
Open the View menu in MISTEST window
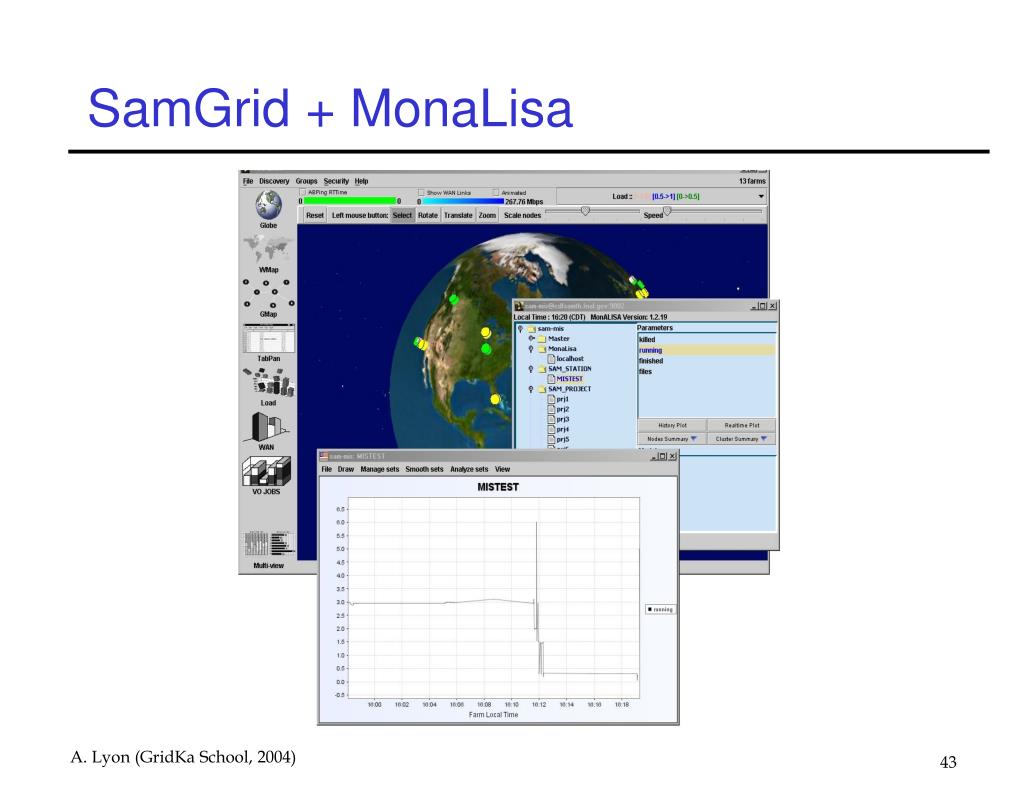tap(502, 469)
